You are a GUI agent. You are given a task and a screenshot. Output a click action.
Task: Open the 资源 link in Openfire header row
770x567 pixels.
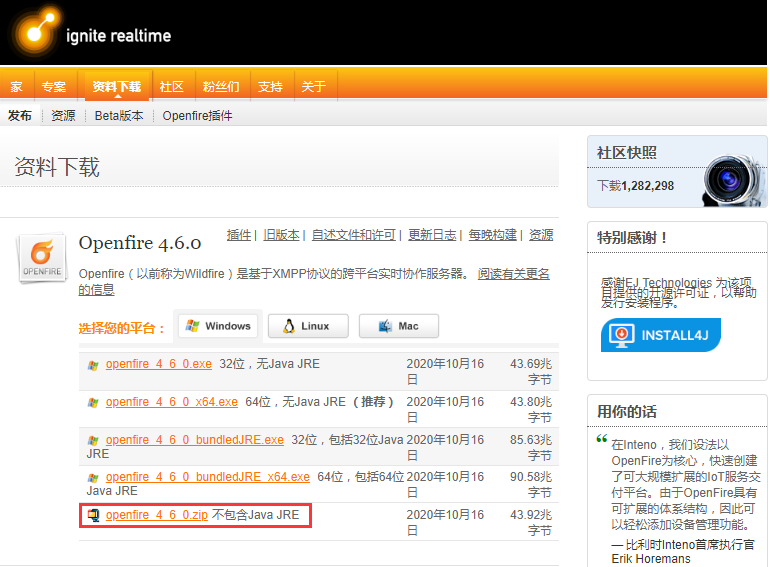pos(541,235)
